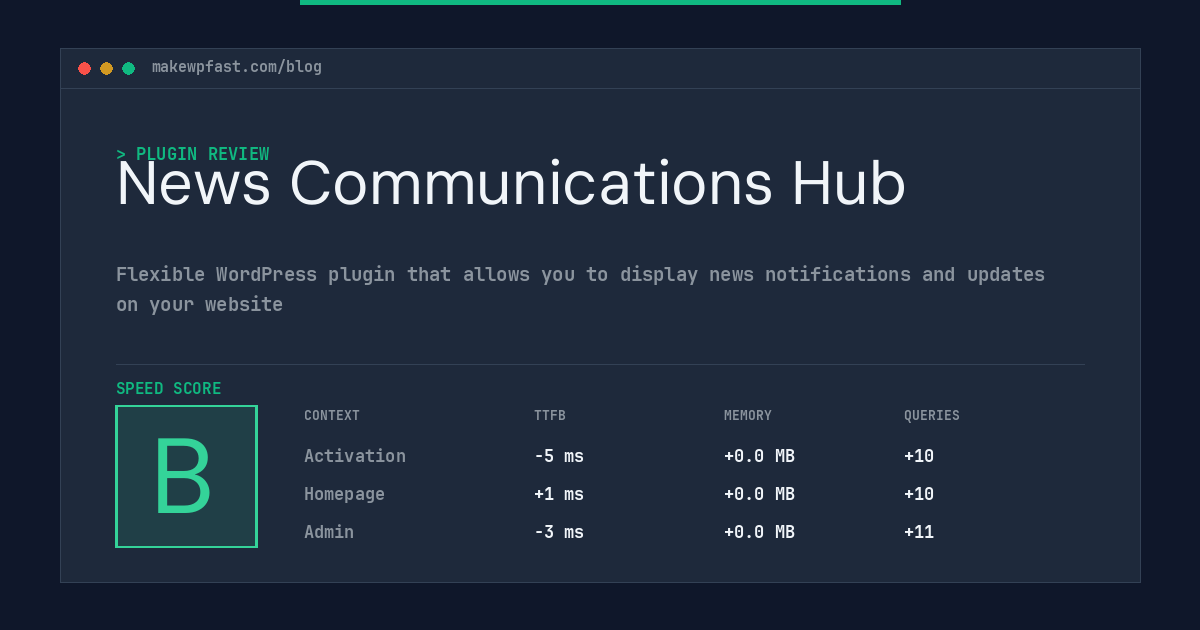This screenshot has height=630, width=1200.
Task: Click the Admin queries '+11' value
Action: coord(919,532)
